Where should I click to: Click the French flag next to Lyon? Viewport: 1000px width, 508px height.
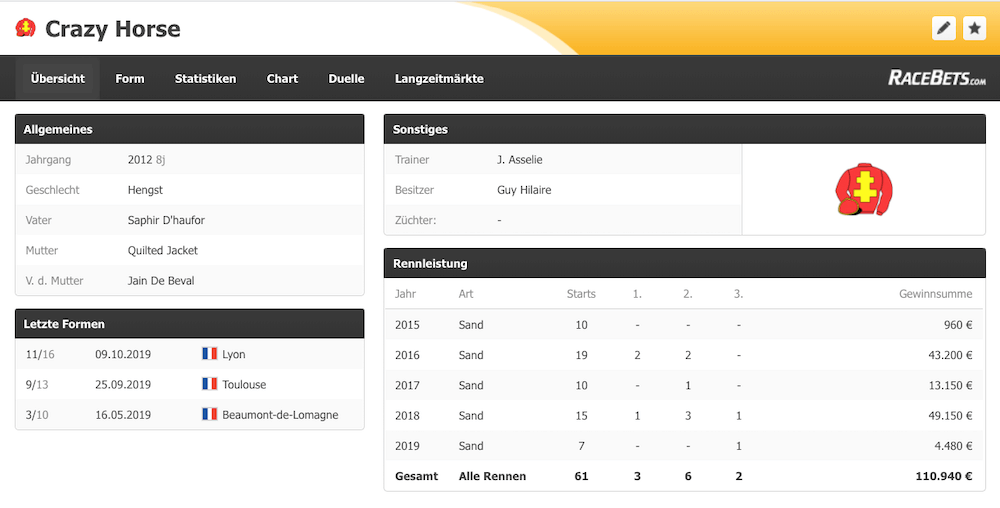(209, 354)
